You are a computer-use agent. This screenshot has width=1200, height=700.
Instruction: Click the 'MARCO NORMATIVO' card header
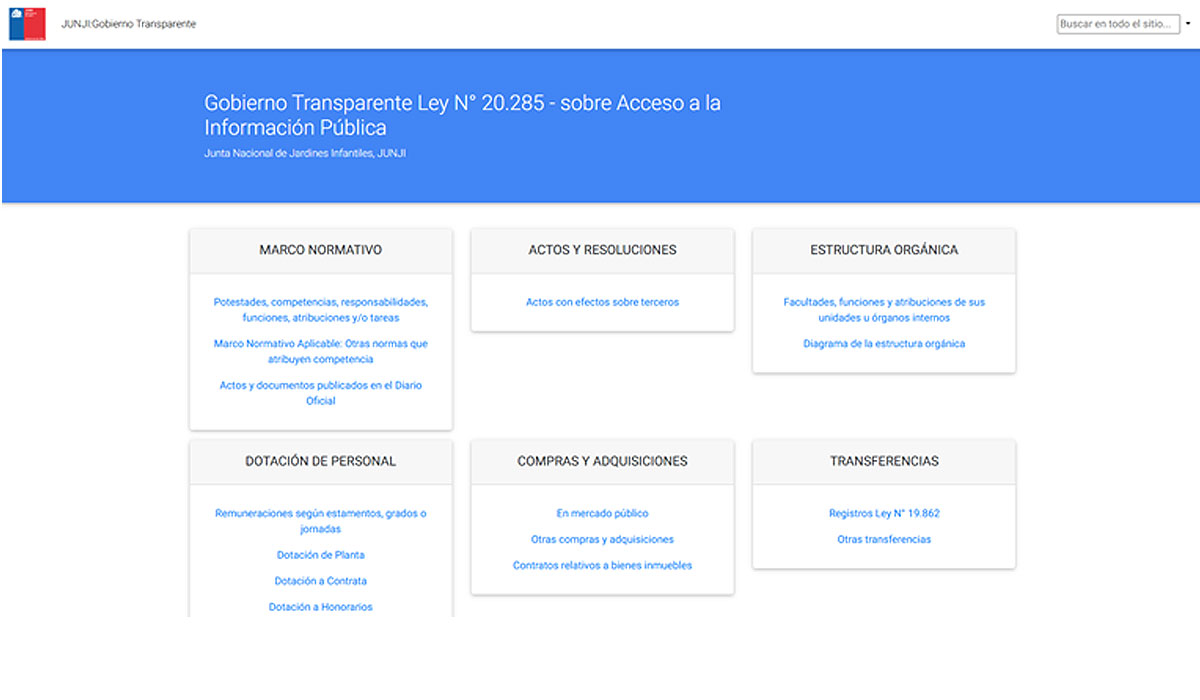321,251
